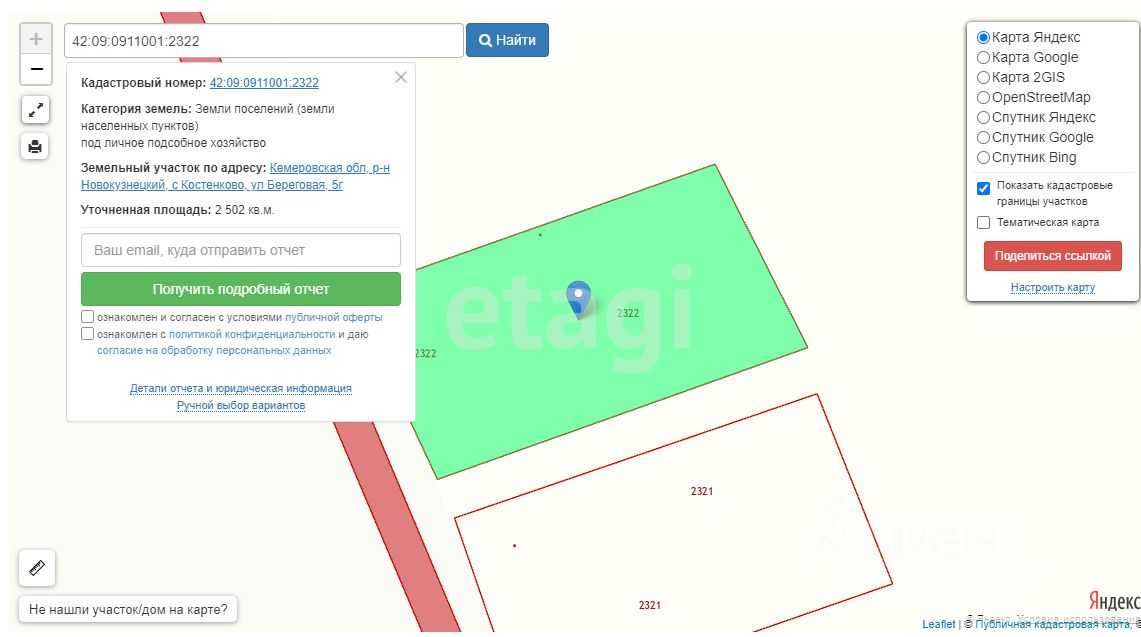
Task: Click the blue location marker pin
Action: coord(579,299)
